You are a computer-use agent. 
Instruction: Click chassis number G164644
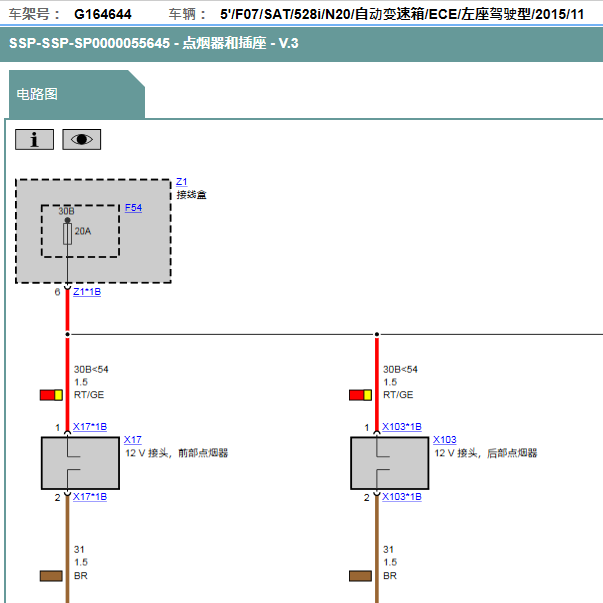point(103,15)
